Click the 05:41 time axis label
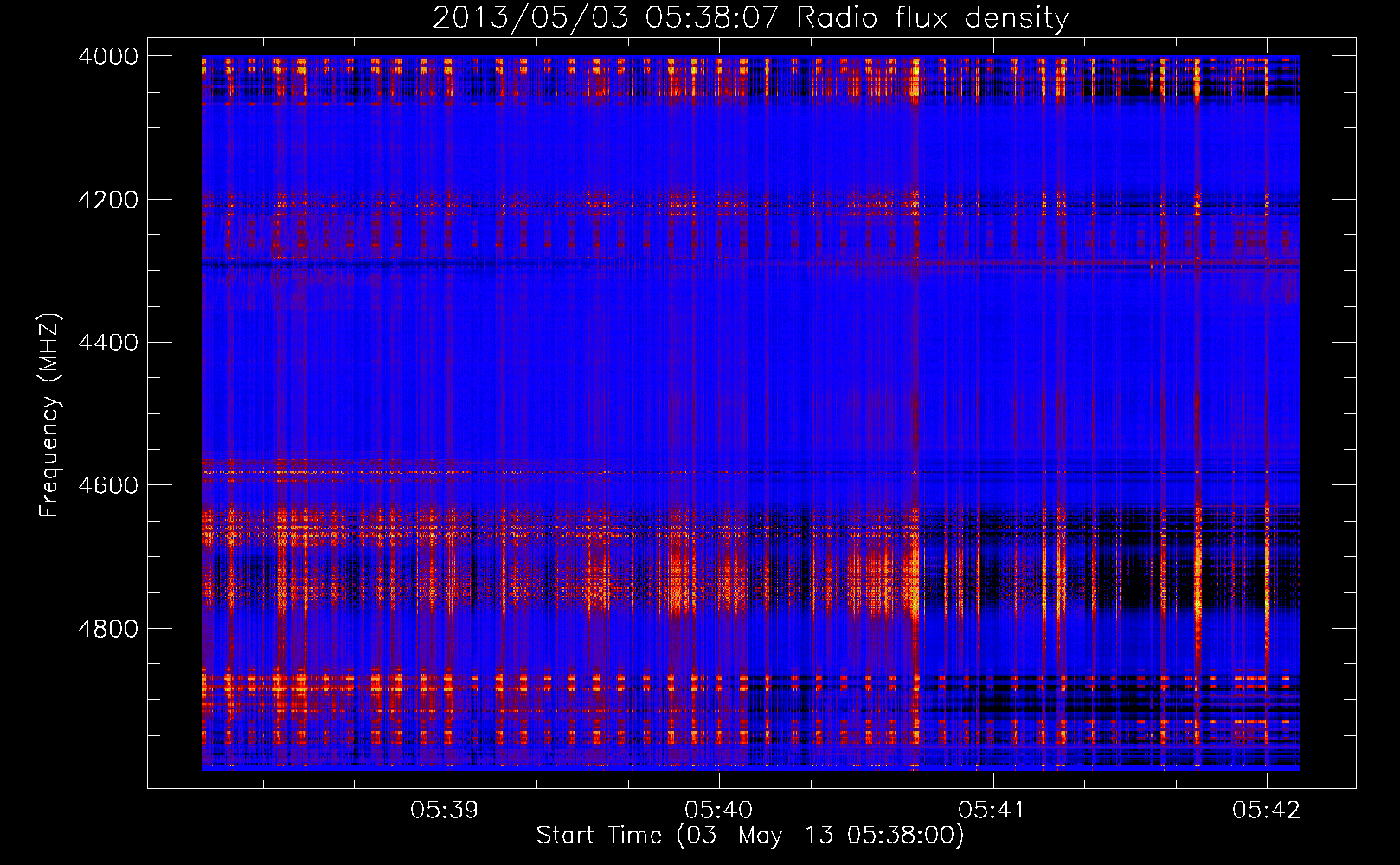The width and height of the screenshot is (1400, 865). (x=992, y=810)
